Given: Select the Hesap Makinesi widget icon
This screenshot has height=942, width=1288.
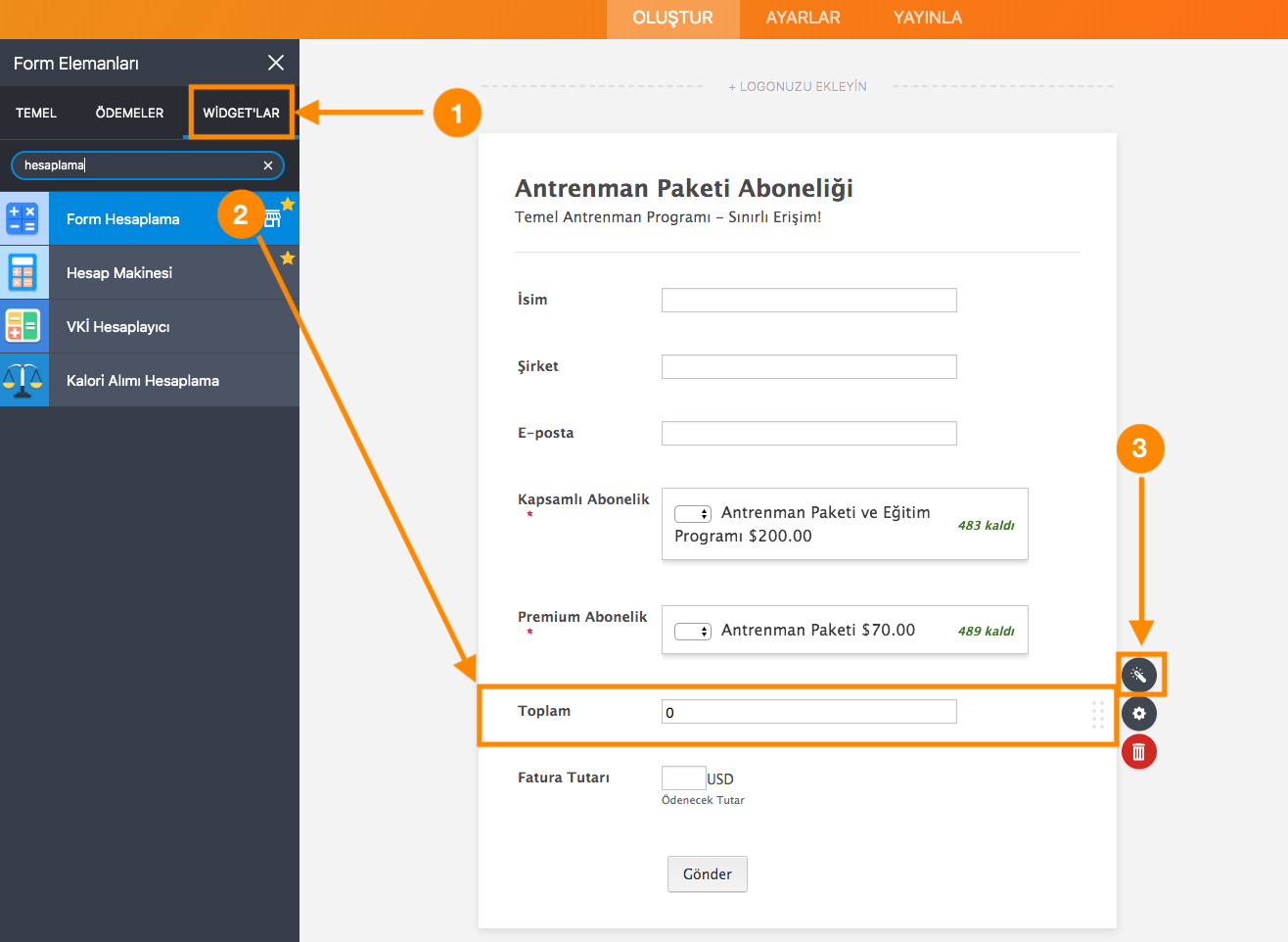Looking at the screenshot, I should tap(23, 273).
